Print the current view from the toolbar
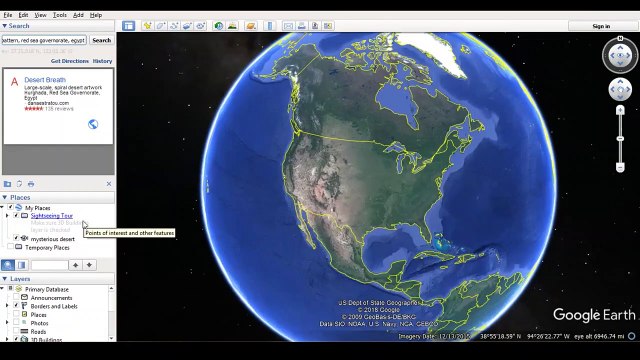 tap(302, 26)
